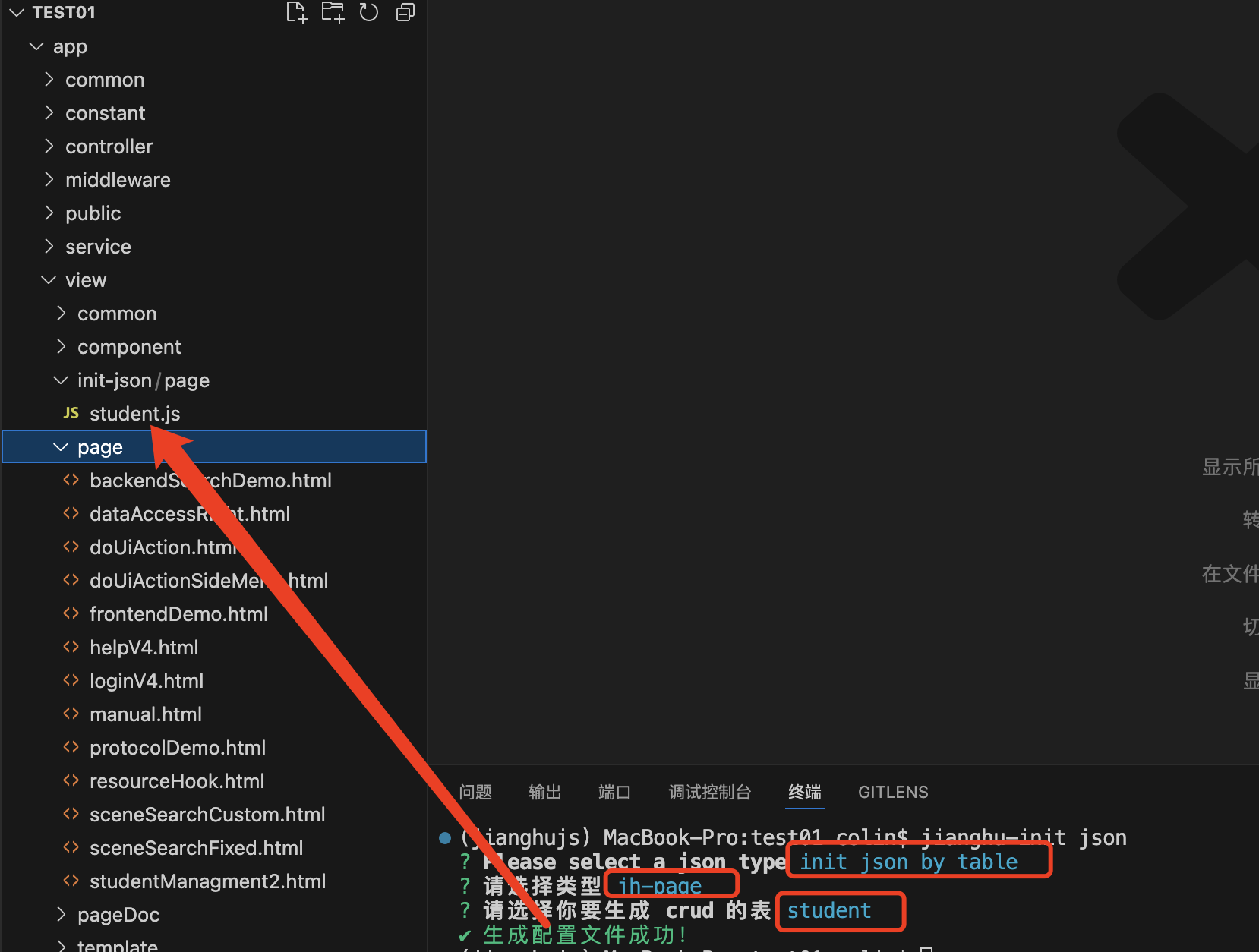
Task: Click the Collapse Folders icon in Explorer
Action: click(405, 12)
